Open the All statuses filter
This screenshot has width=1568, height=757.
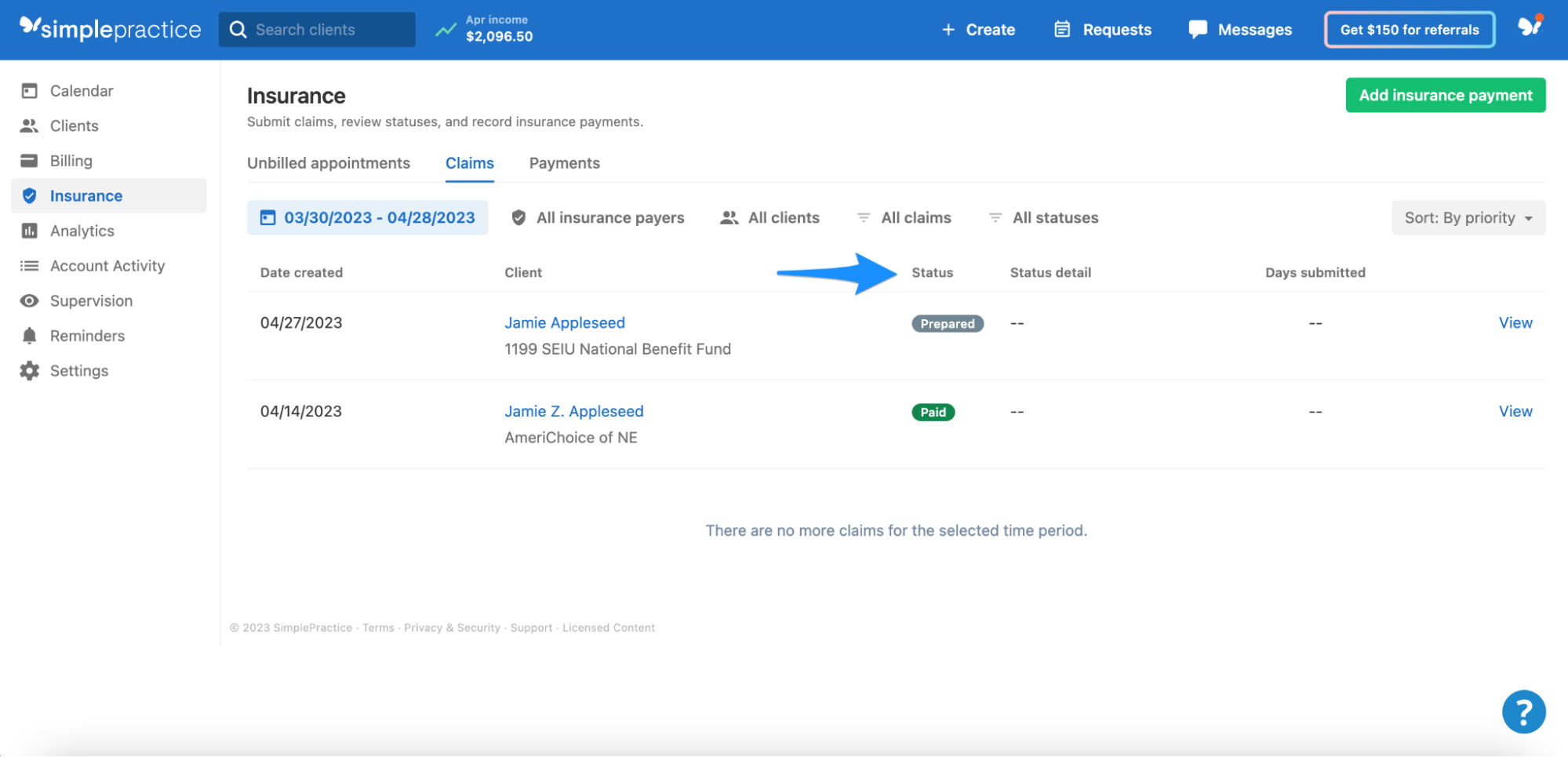1043,218
